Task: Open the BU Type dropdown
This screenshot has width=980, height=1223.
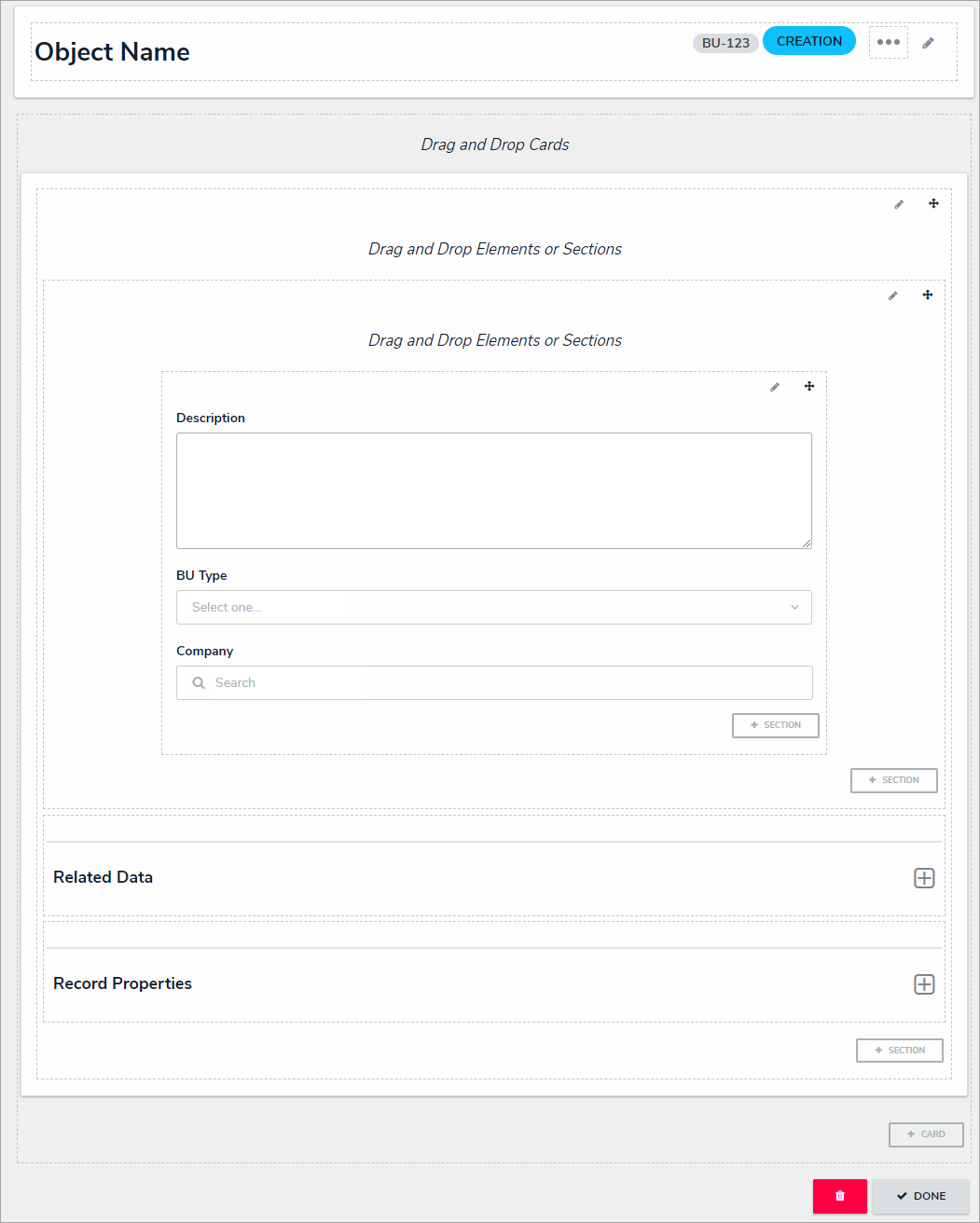Action: 493,607
